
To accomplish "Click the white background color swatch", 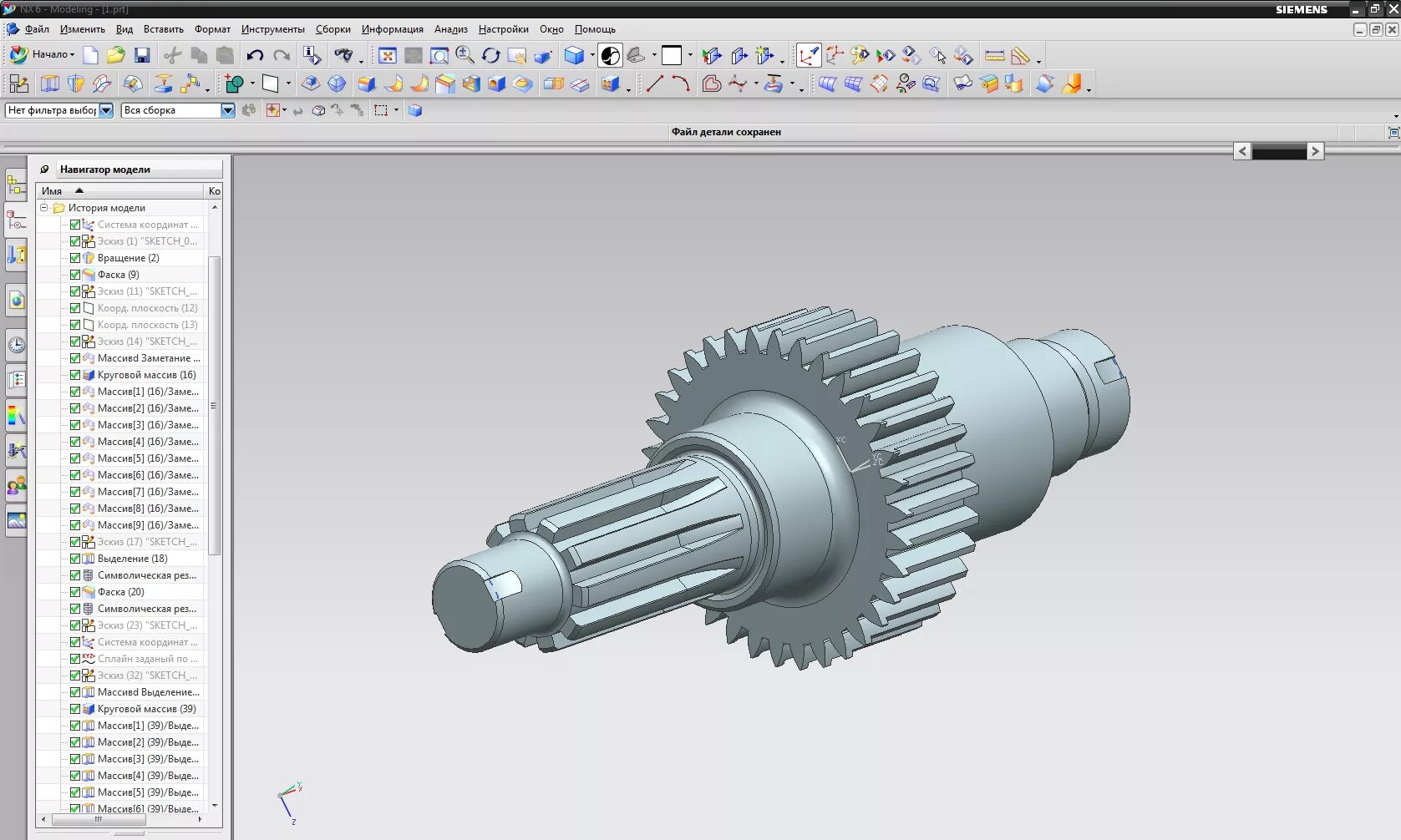I will [x=672, y=55].
